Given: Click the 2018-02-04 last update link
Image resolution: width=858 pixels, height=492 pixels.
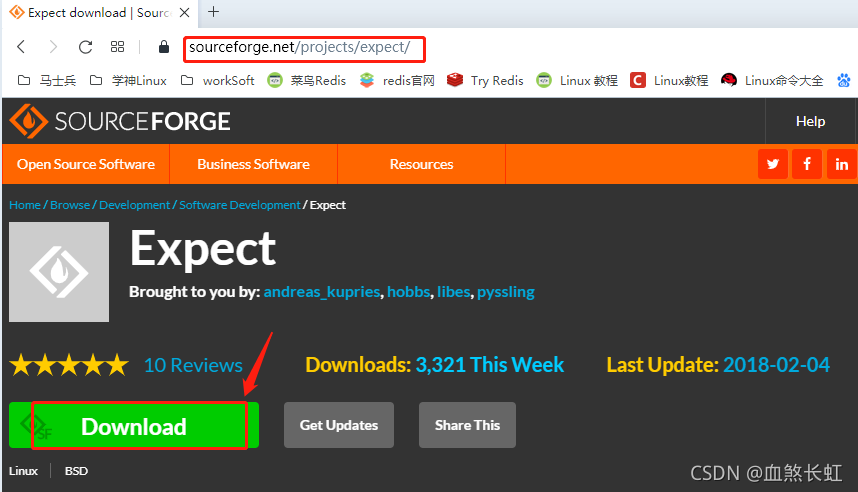Looking at the screenshot, I should click(776, 364).
